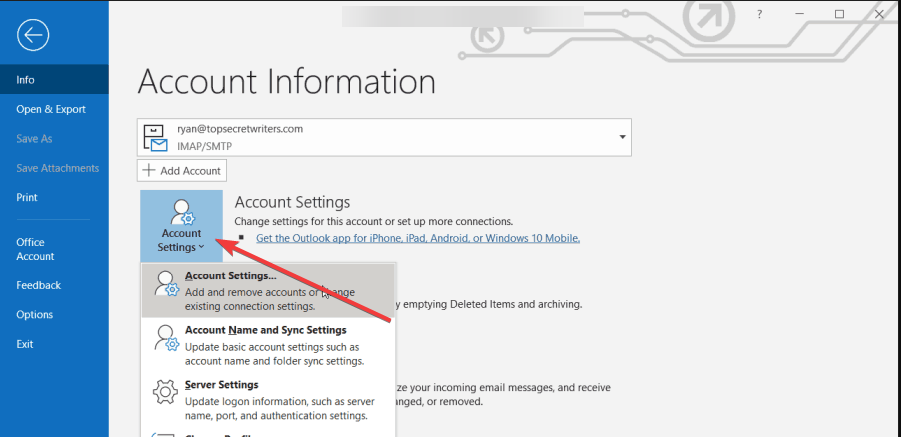Click the mailbox icon beside ryan@topsecretwriters.com
901x437 pixels.
click(x=156, y=138)
